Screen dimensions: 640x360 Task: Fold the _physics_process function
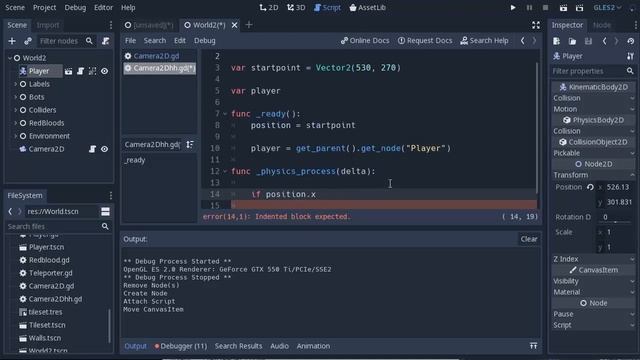click(225, 171)
